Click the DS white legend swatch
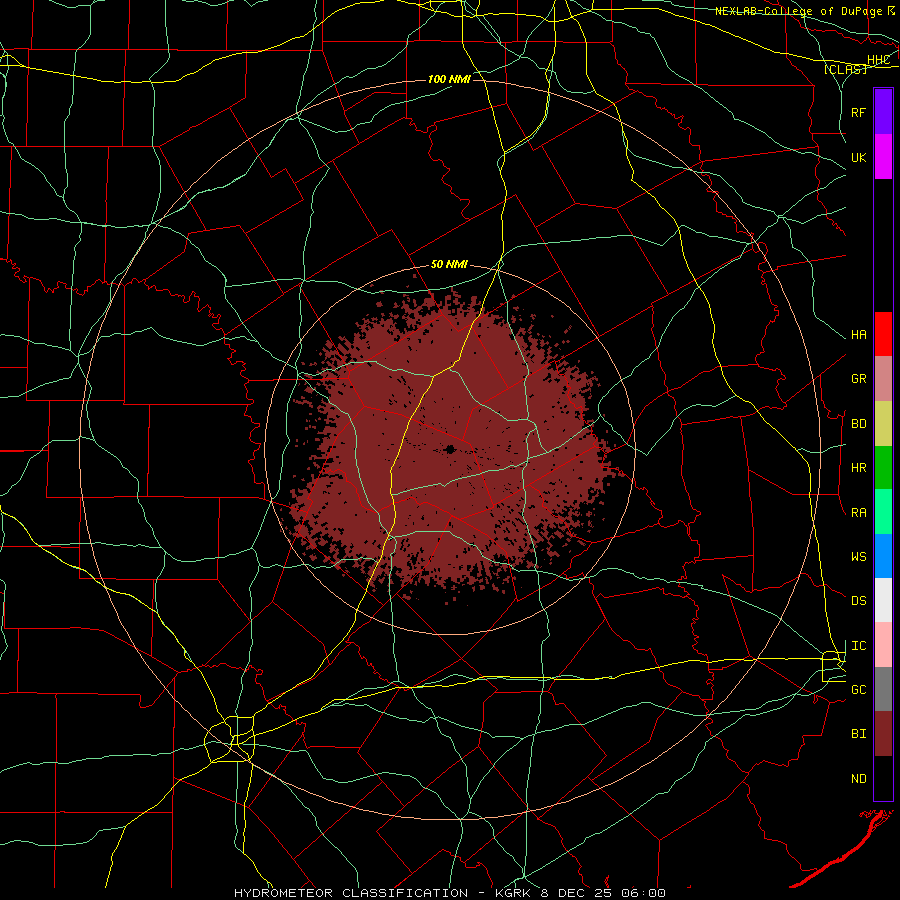Viewport: 900px width, 900px height. click(883, 600)
